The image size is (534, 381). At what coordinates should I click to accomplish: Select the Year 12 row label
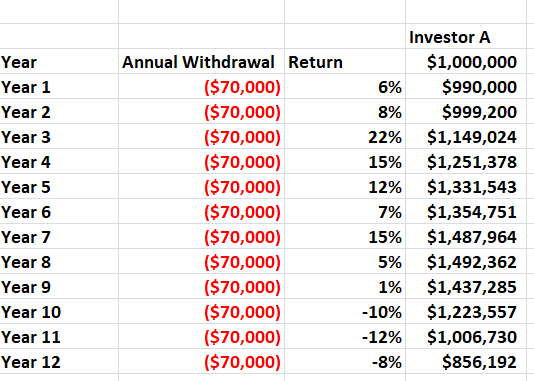tap(59, 361)
